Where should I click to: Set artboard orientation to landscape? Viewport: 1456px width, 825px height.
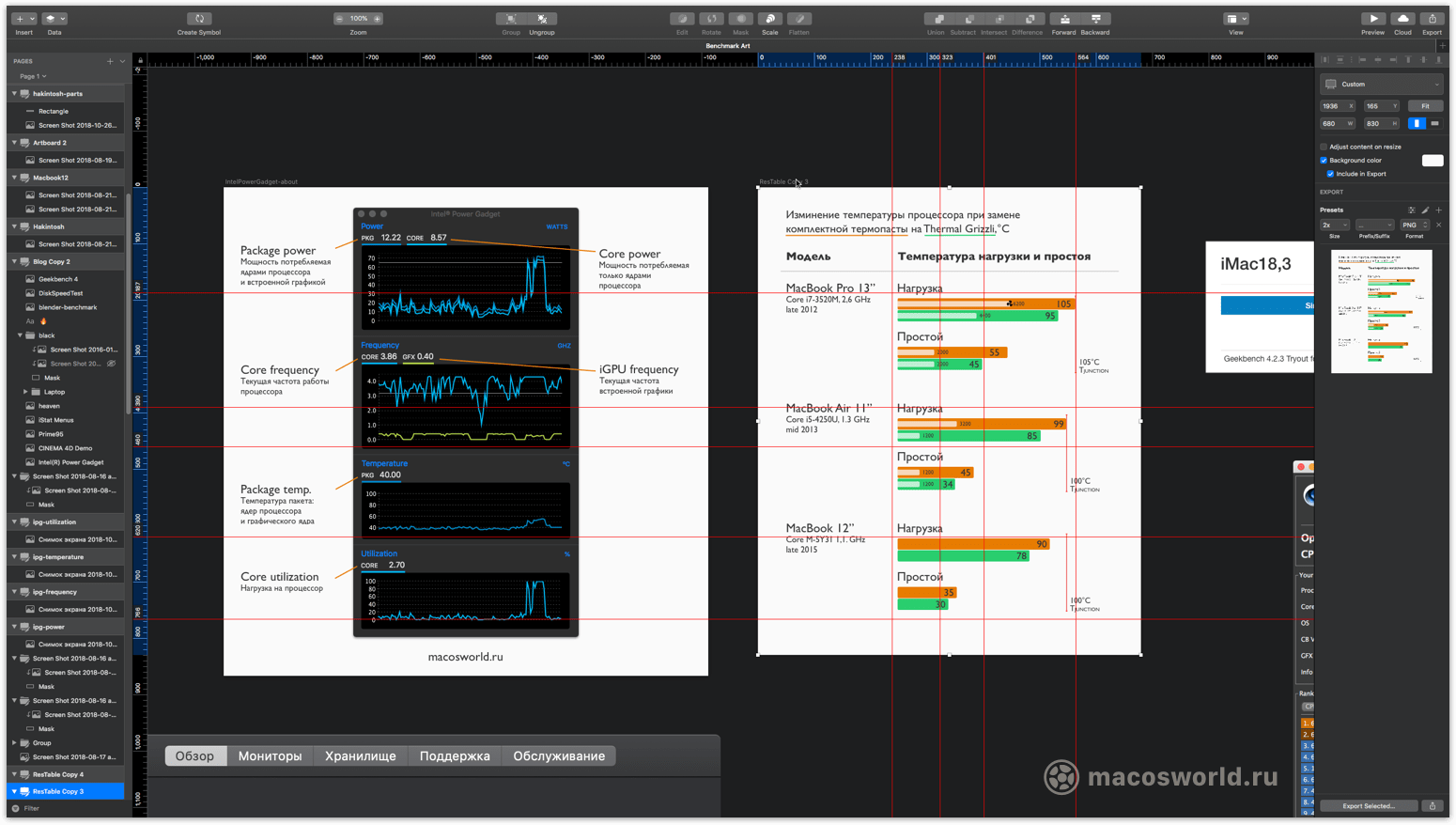1434,123
